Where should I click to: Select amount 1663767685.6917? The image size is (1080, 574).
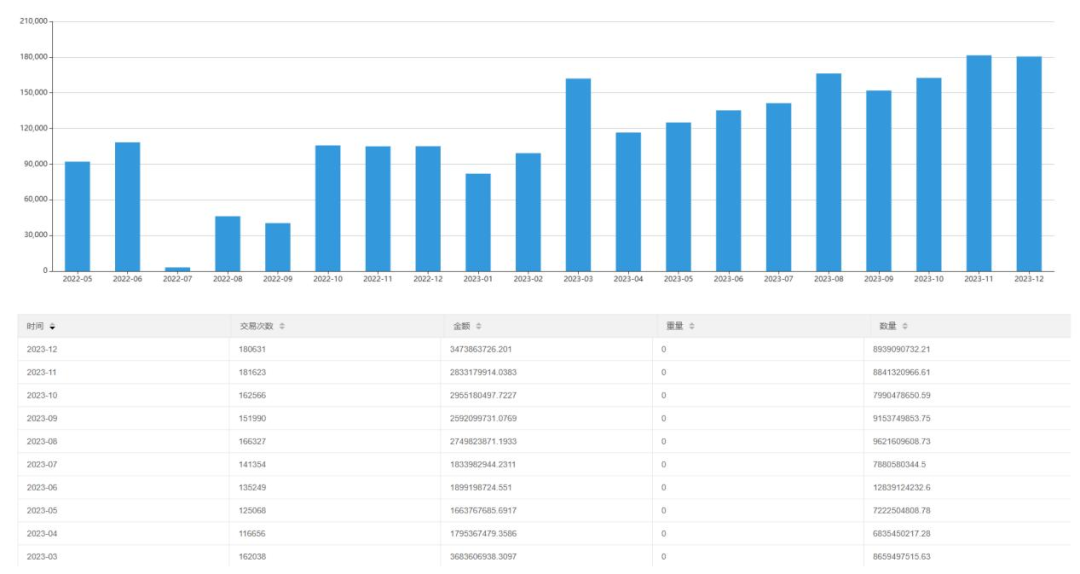483,511
